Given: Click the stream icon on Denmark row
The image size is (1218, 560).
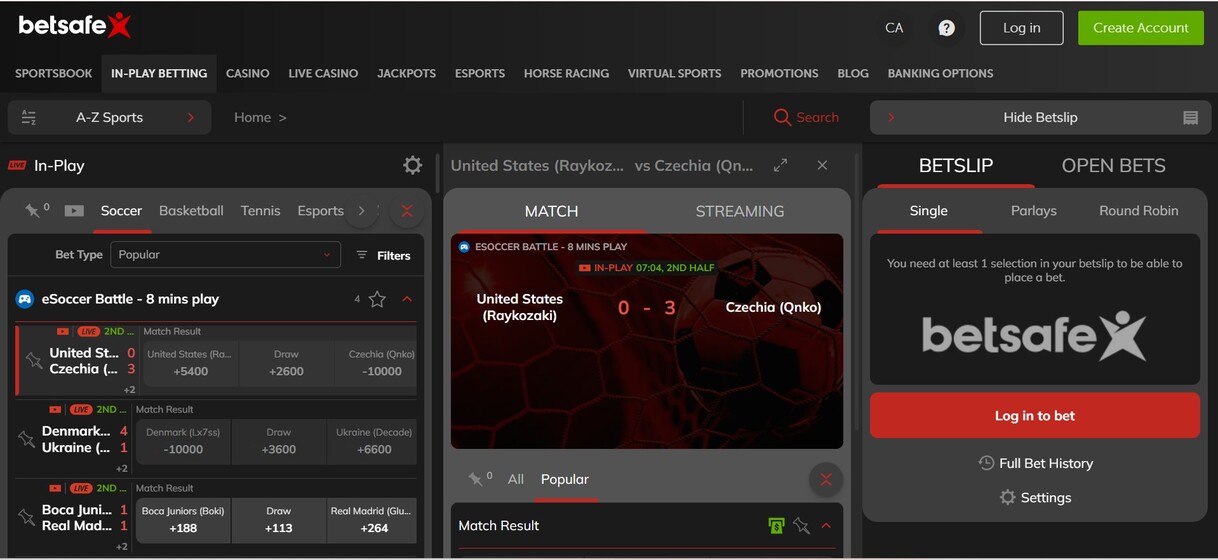Looking at the screenshot, I should tap(56, 409).
